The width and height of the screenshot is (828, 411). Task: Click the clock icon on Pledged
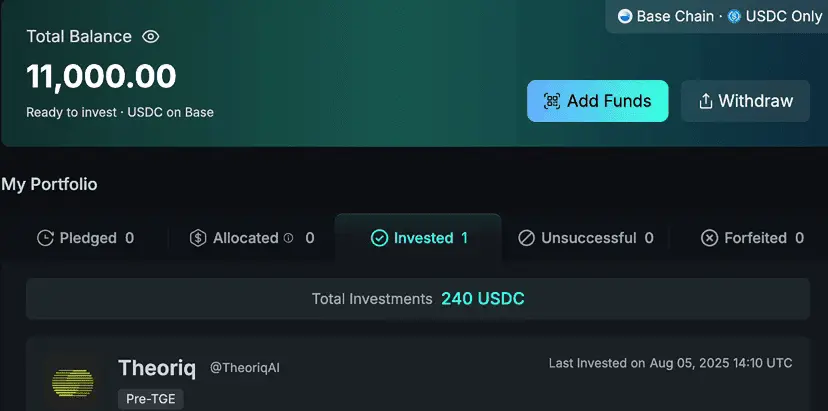45,238
